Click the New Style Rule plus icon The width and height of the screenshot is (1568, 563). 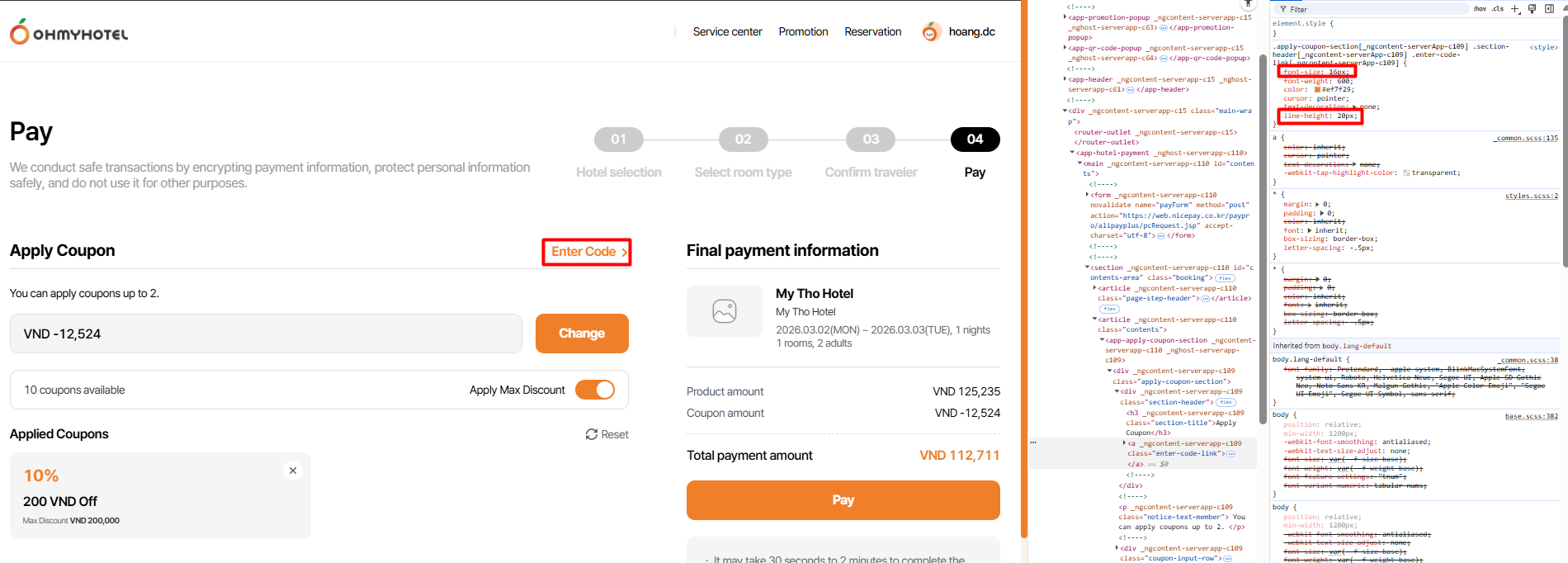(1515, 9)
